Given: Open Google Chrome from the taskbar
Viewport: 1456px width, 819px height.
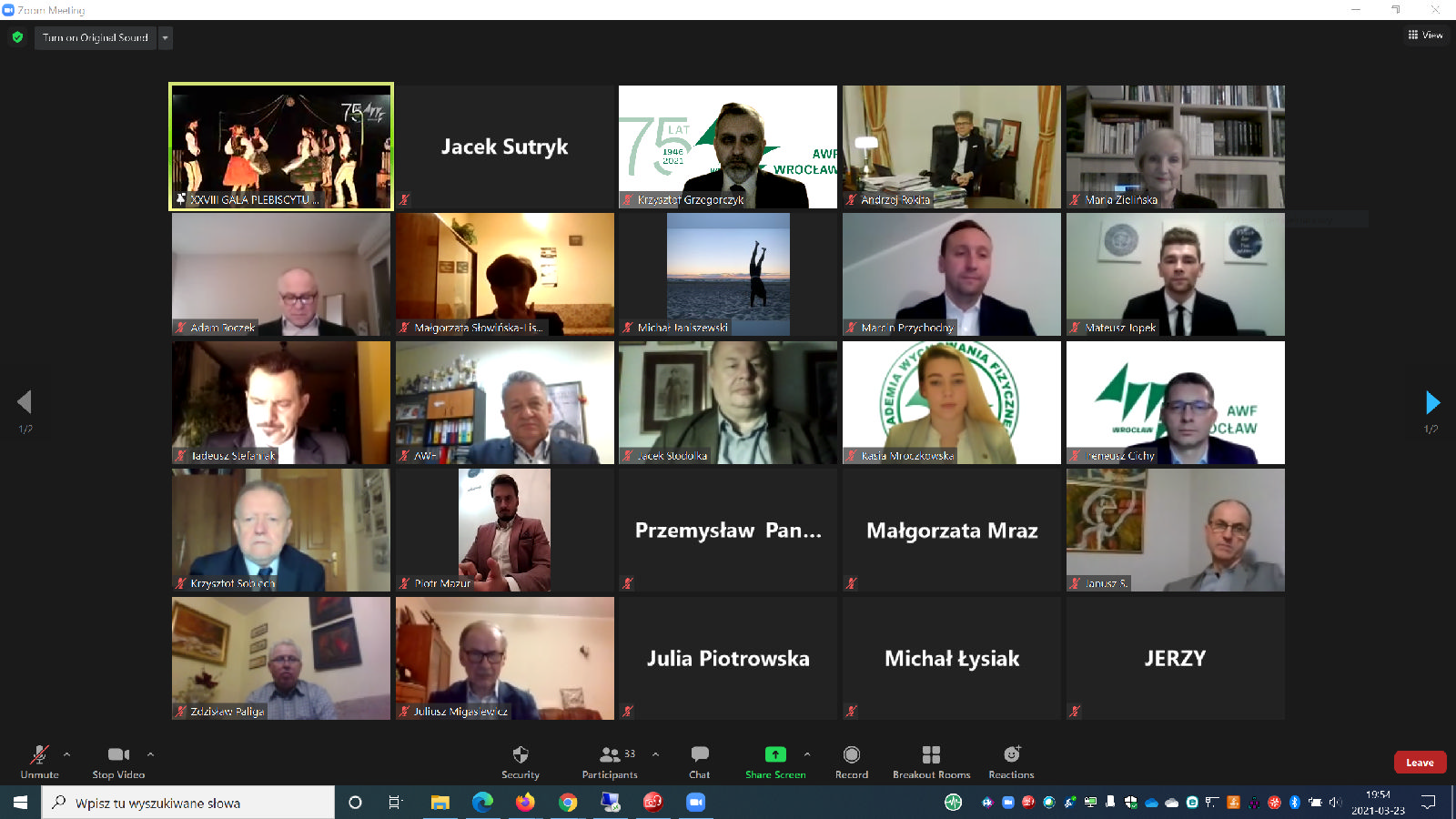Looking at the screenshot, I should point(568,802).
